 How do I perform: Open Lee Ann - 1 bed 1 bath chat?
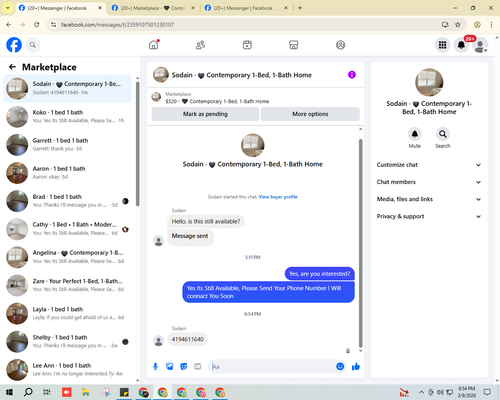coord(67,369)
